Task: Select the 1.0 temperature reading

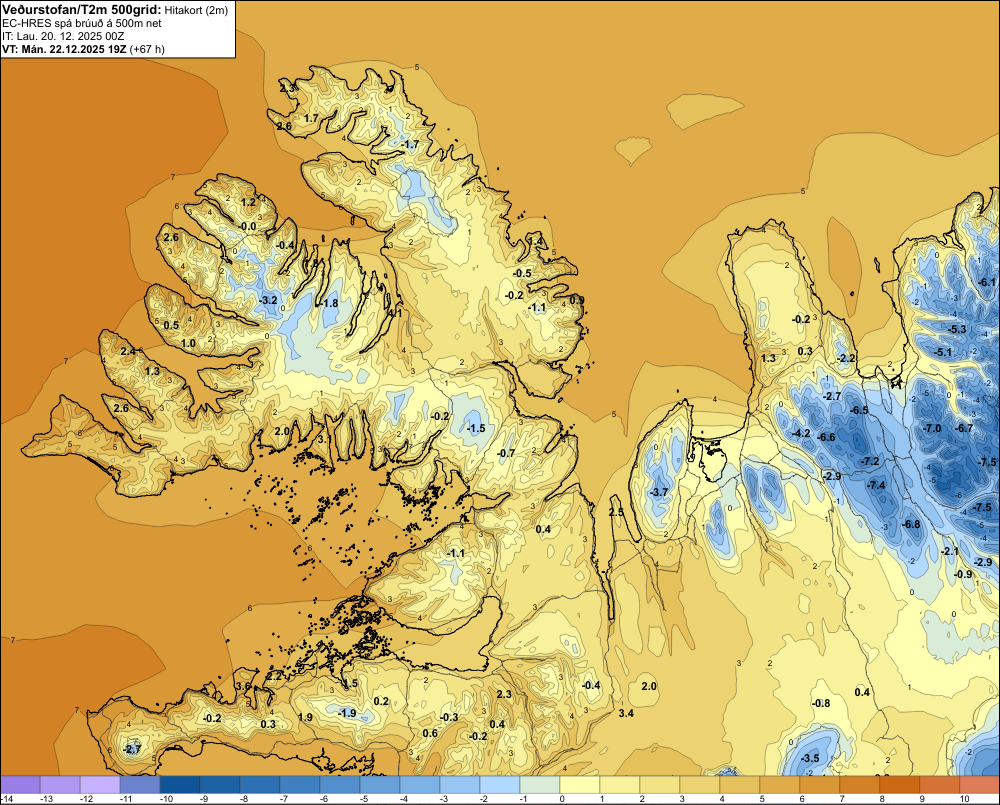Action: click(x=188, y=343)
